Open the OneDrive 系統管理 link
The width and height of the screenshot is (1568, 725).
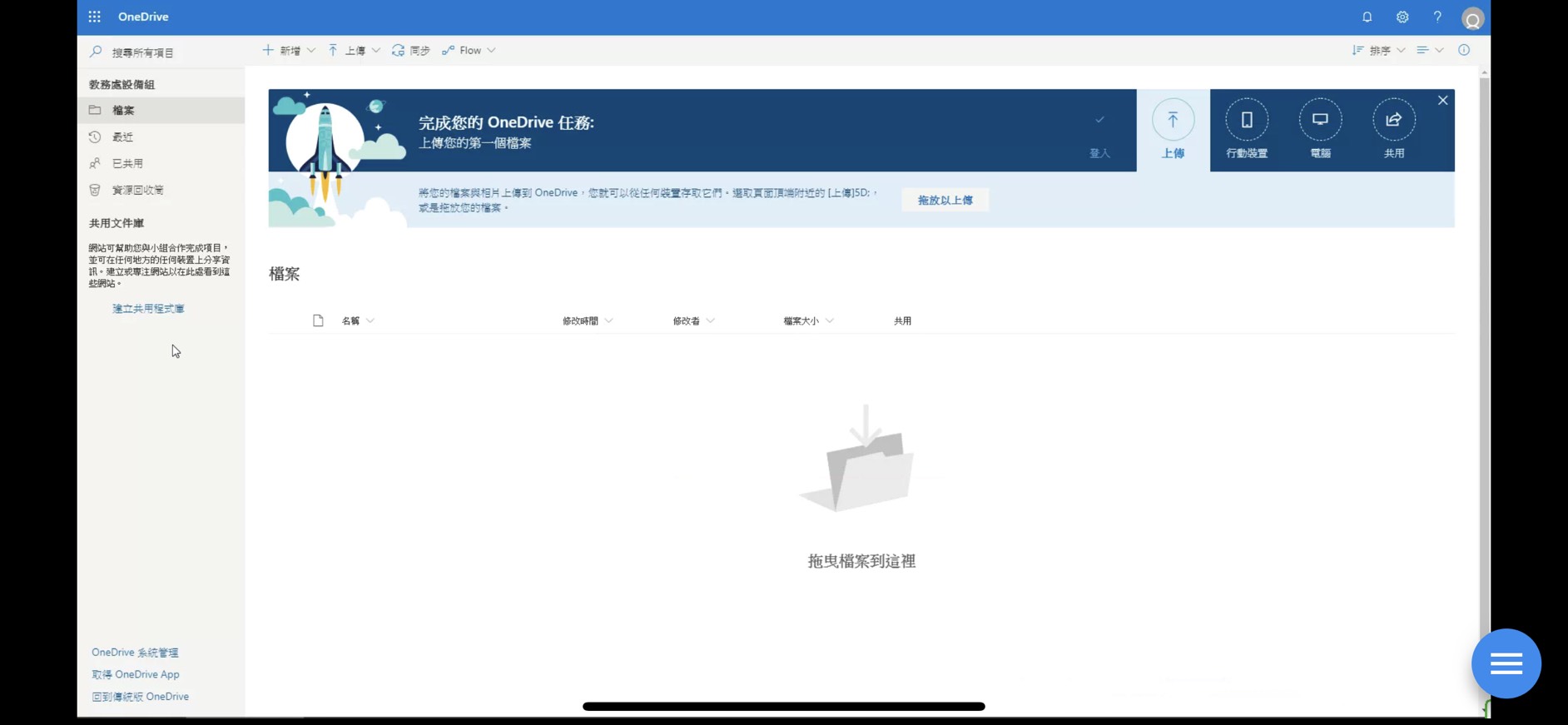(135, 653)
